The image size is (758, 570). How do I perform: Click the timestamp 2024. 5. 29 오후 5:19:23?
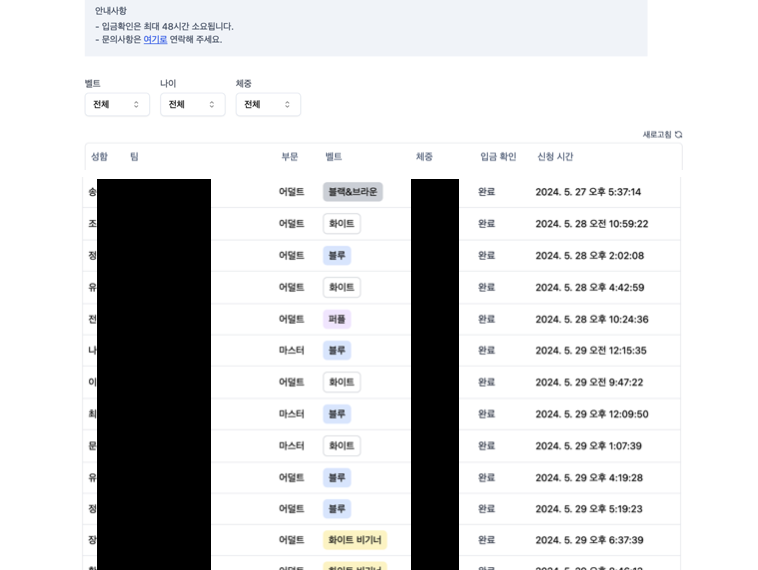tap(589, 509)
